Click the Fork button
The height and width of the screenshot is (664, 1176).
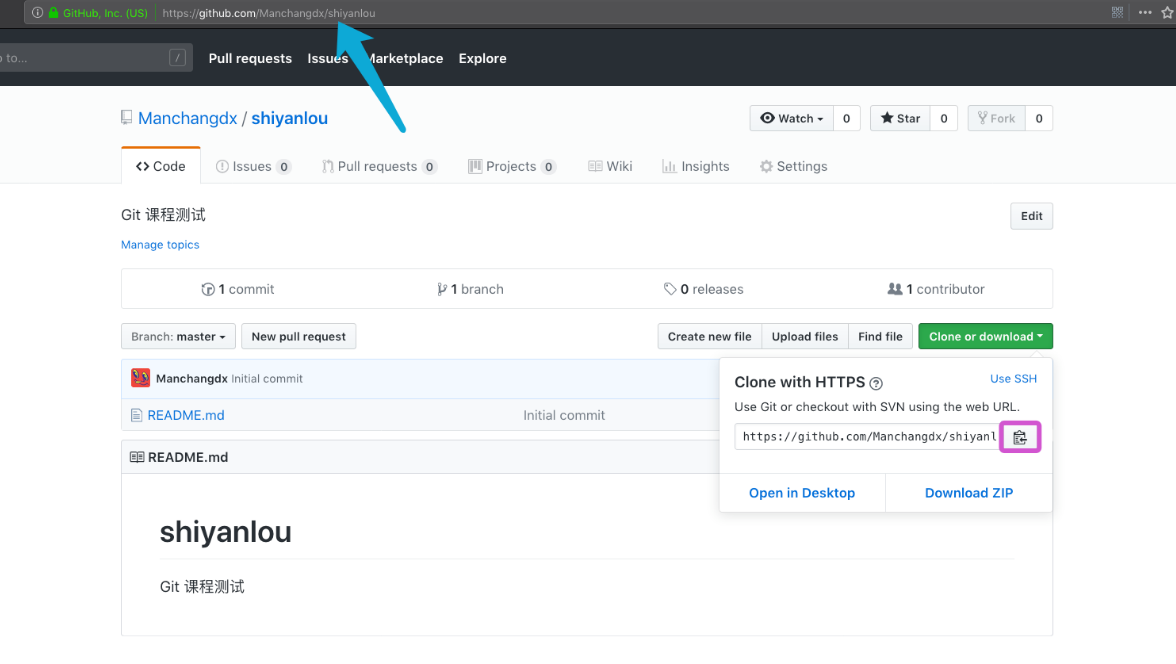997,119
